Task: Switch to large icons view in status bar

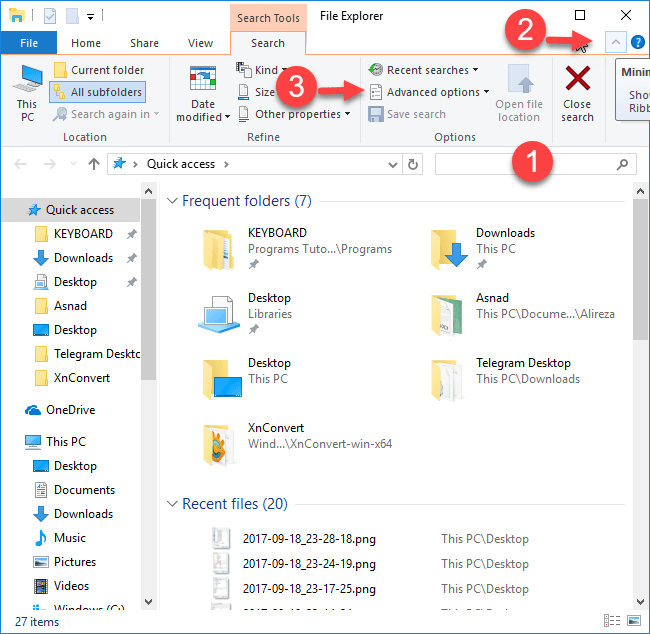Action: (632, 622)
